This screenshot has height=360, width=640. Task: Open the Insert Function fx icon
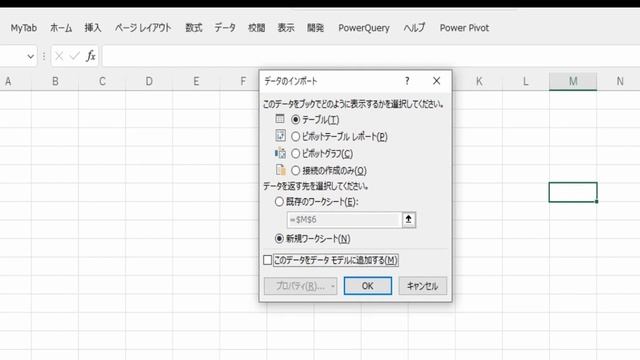click(90, 56)
